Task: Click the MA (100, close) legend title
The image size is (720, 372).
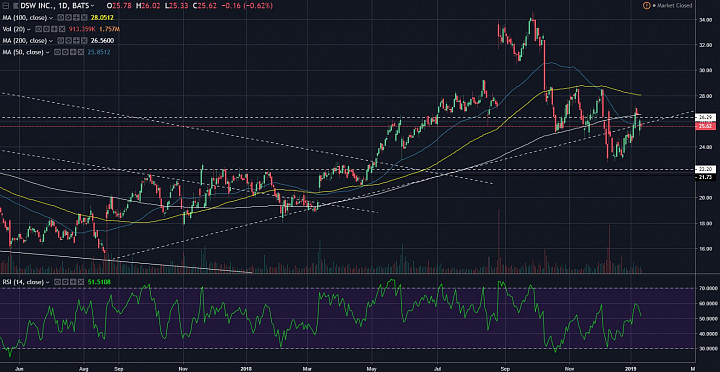Action: pyautogui.click(x=25, y=18)
